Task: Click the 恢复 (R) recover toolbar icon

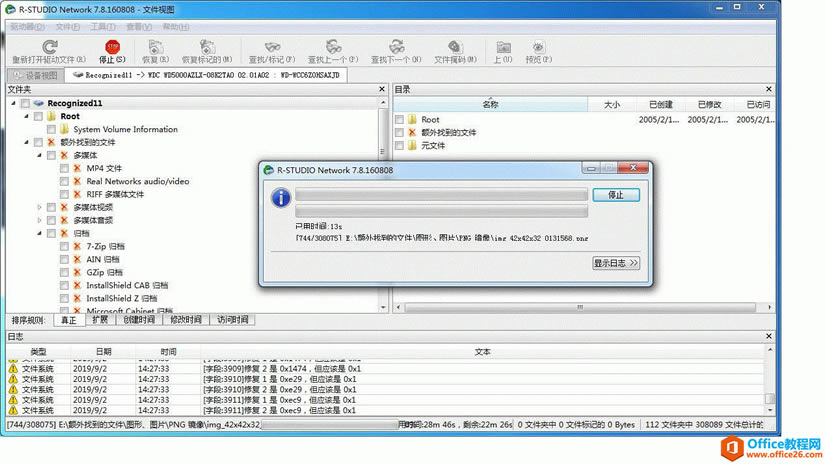Action: pos(155,47)
